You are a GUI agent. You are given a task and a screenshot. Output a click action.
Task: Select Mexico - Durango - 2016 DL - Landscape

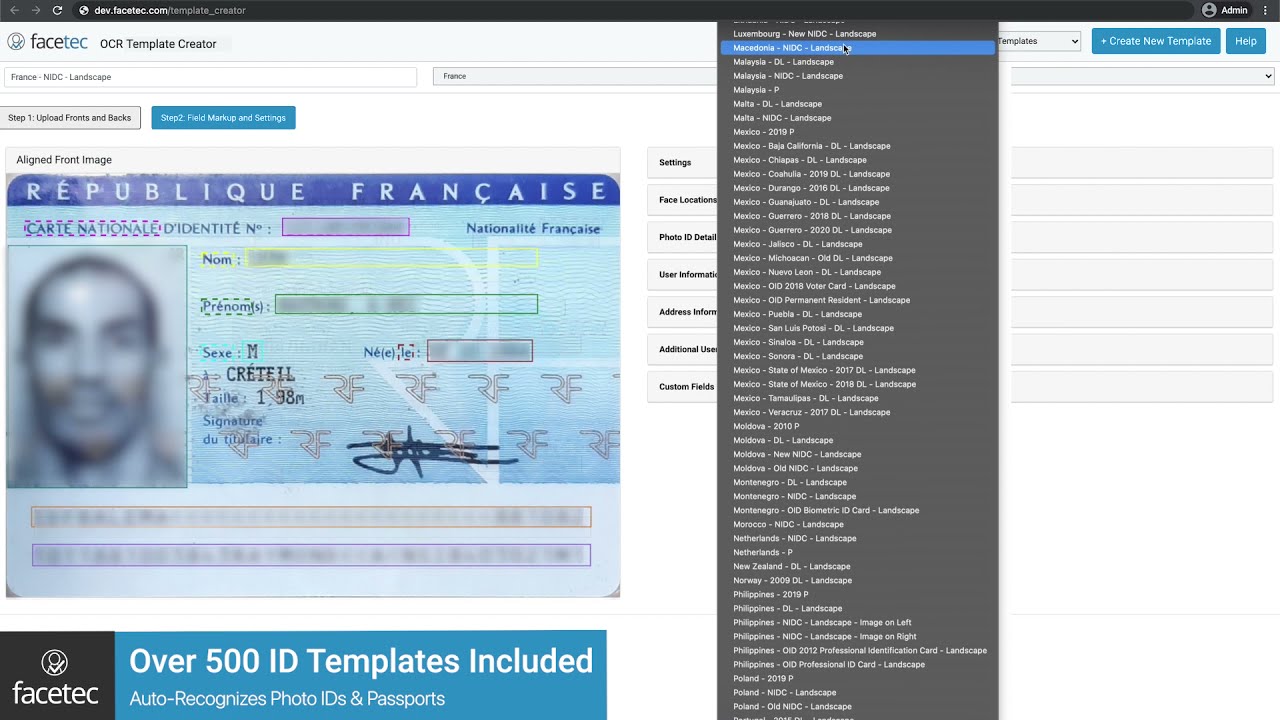858,188
